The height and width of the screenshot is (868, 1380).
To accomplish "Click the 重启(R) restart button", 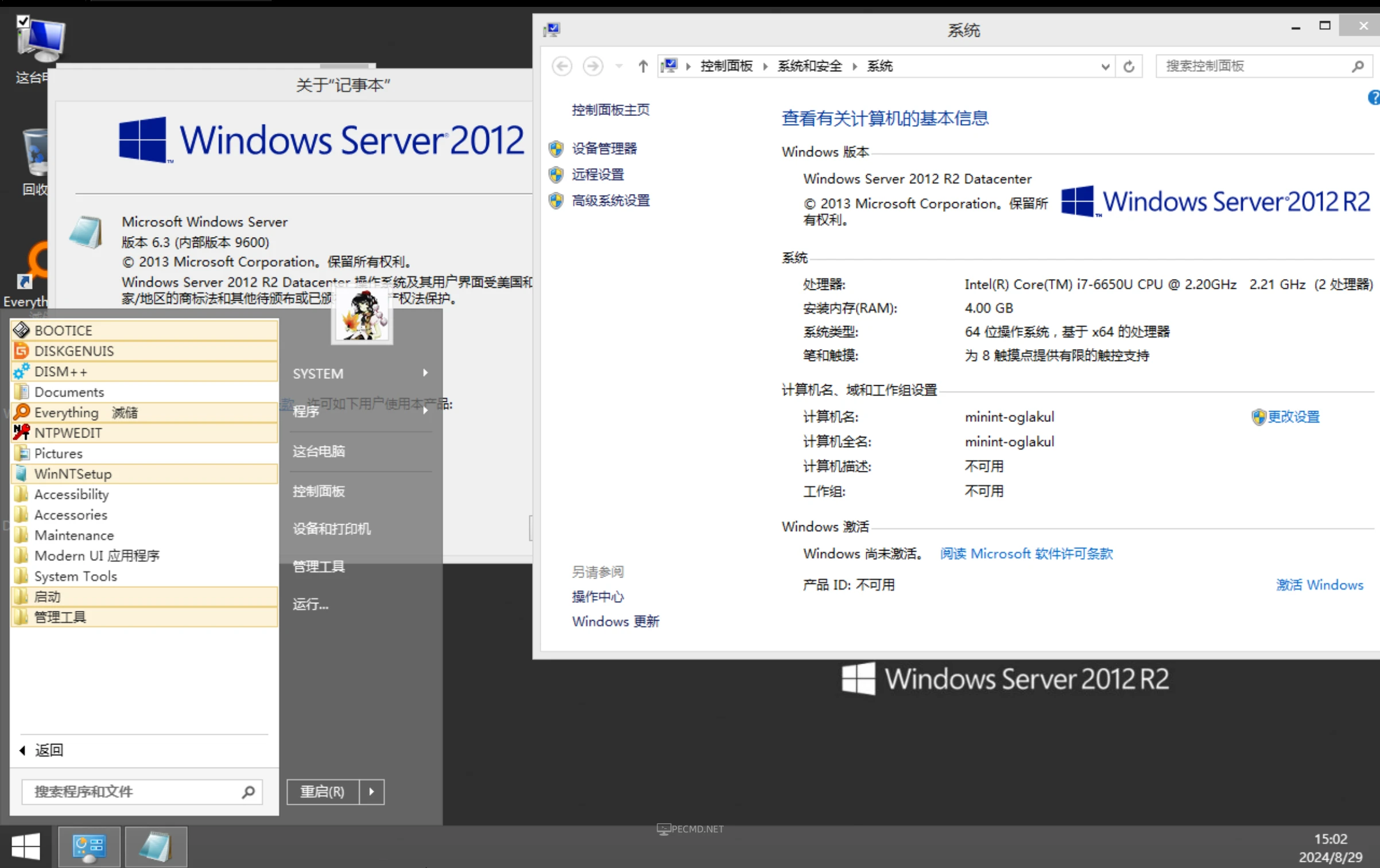I will click(323, 792).
